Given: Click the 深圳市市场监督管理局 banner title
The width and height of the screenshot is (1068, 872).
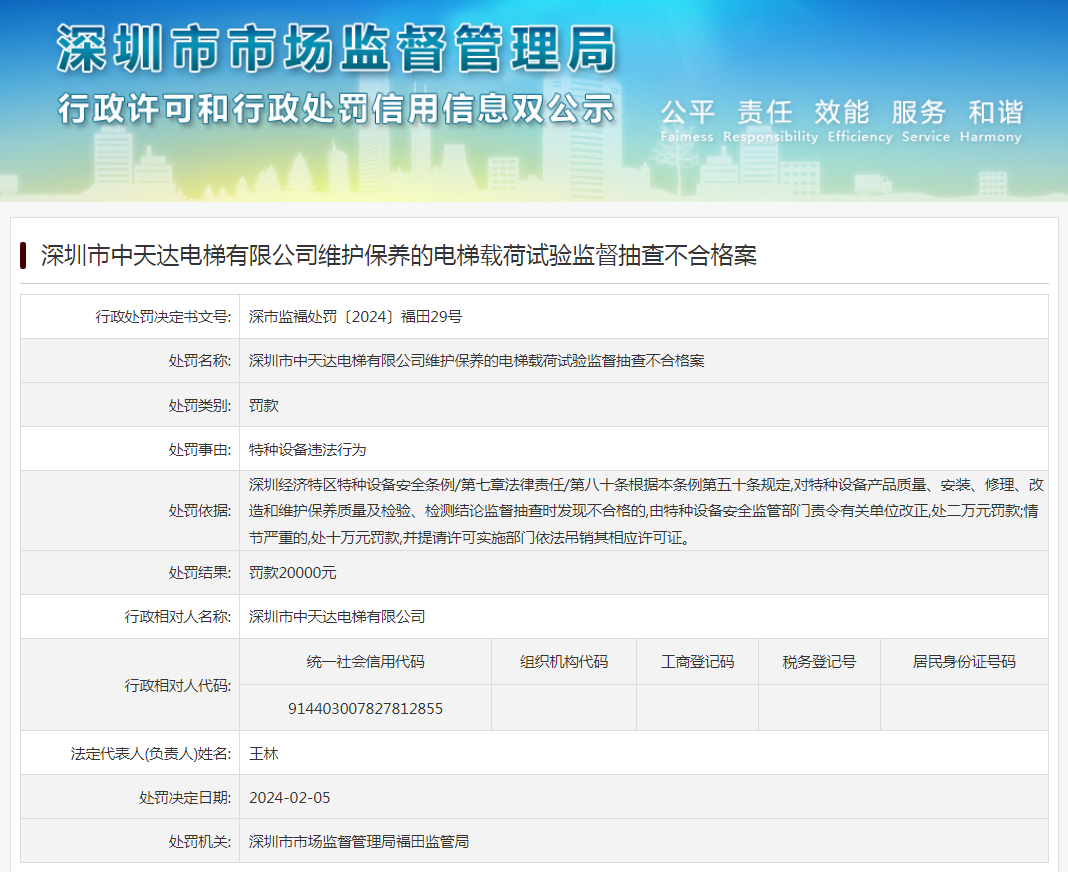Looking at the screenshot, I should click(x=336, y=49).
